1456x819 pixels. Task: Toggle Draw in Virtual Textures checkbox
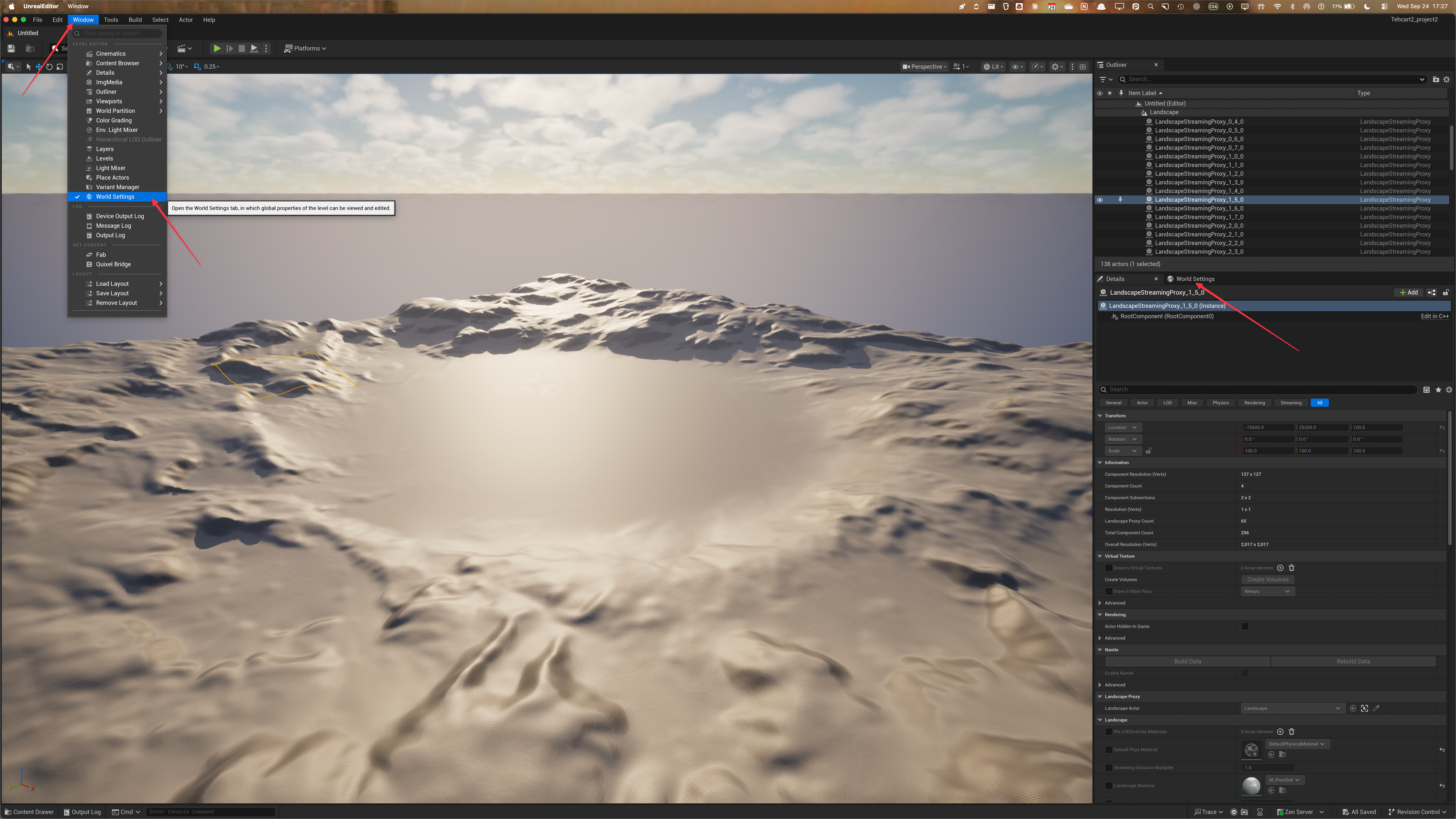point(1108,568)
